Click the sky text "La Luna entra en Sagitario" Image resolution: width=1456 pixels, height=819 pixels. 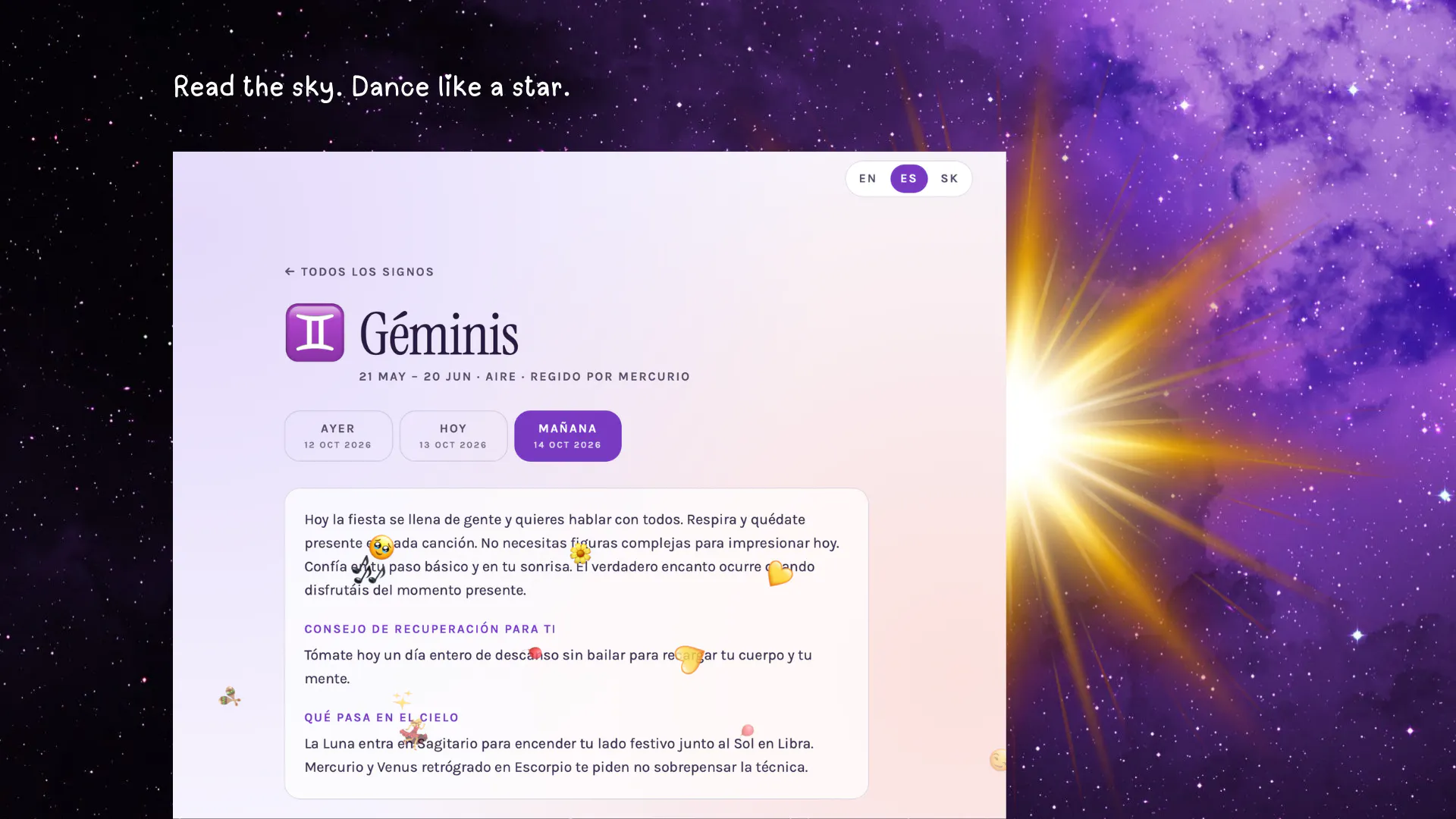(x=559, y=755)
